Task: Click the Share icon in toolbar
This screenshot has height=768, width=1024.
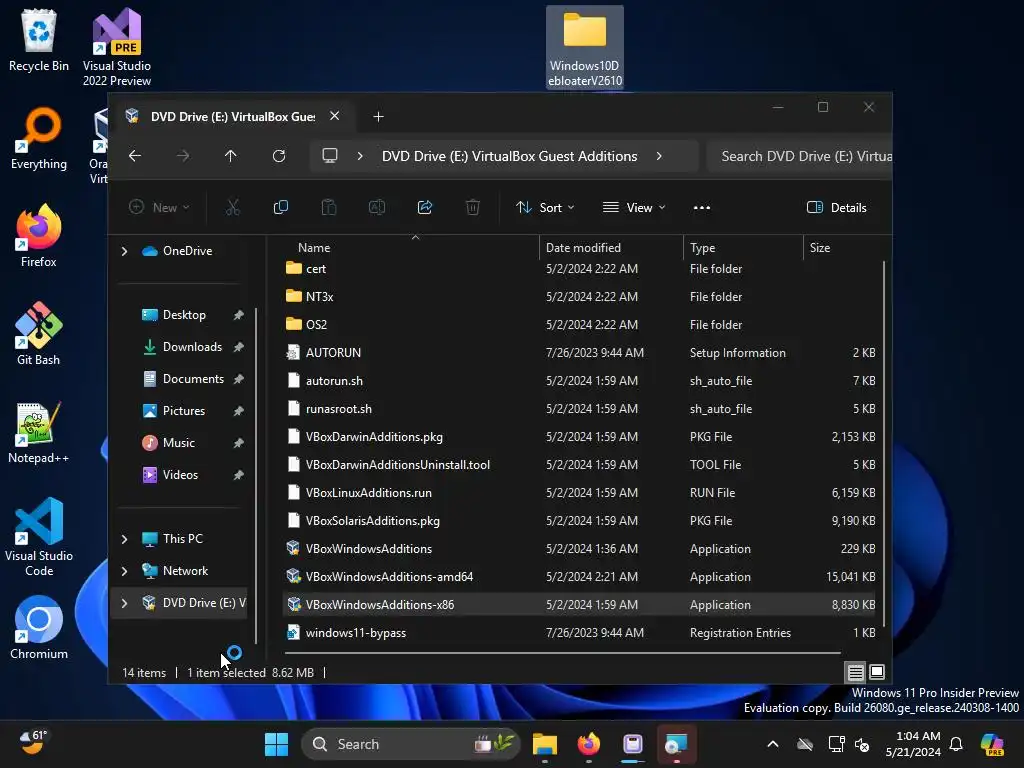Action: tap(425, 208)
